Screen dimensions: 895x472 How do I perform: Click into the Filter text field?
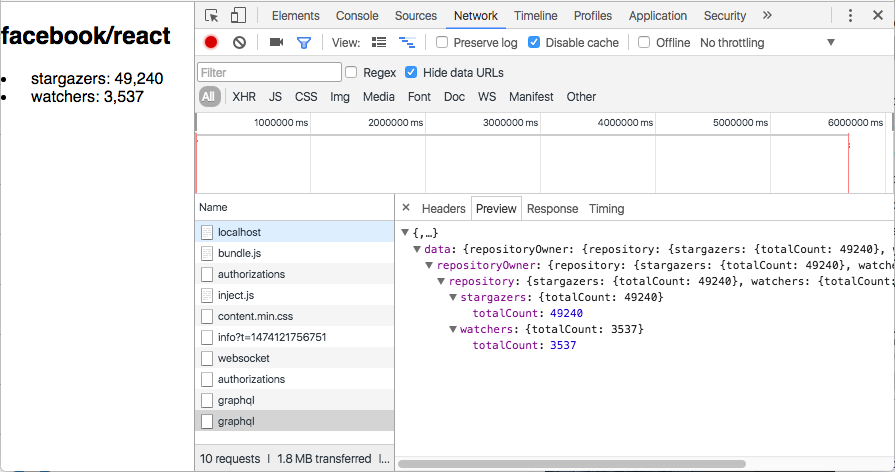point(269,72)
